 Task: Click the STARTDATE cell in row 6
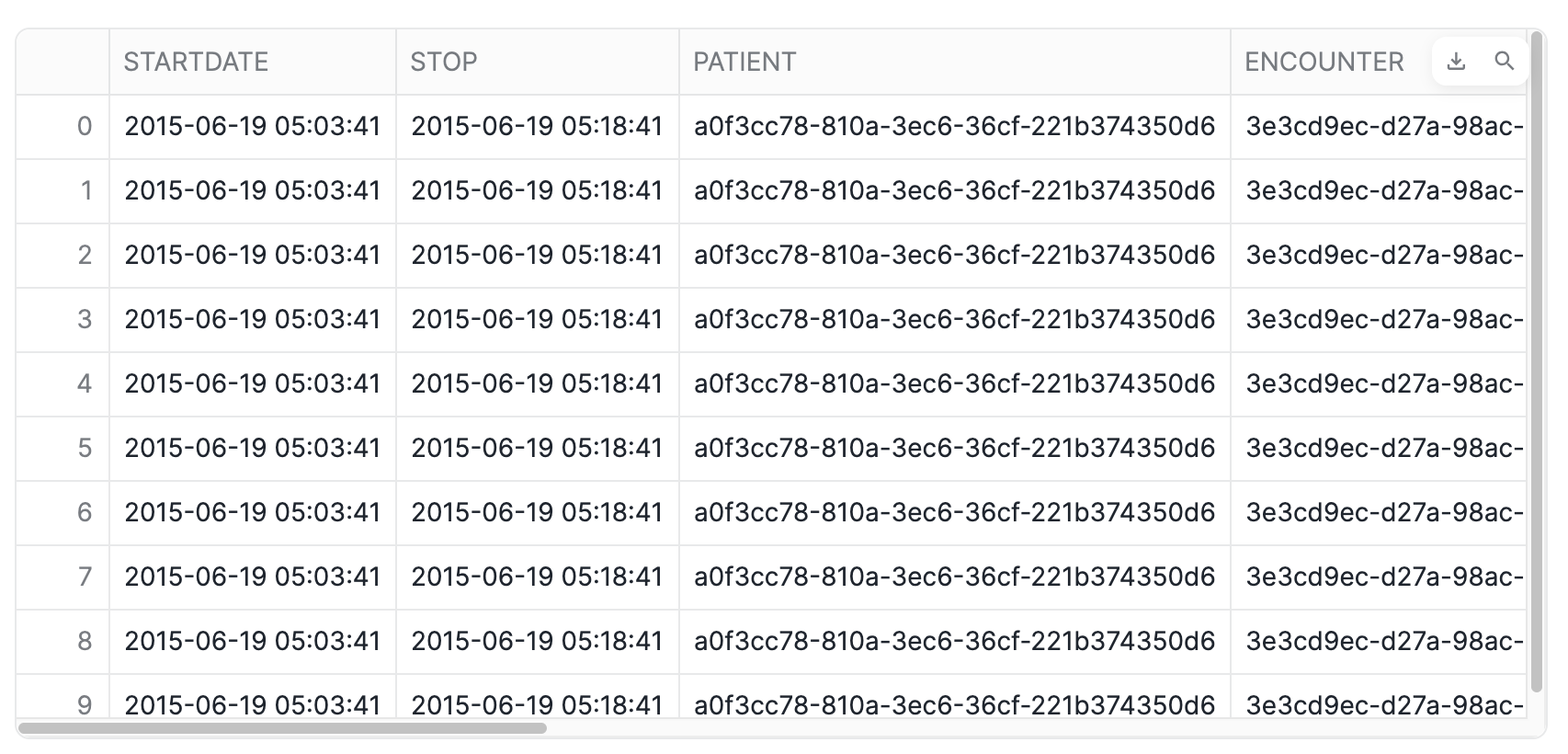pyautogui.click(x=253, y=513)
